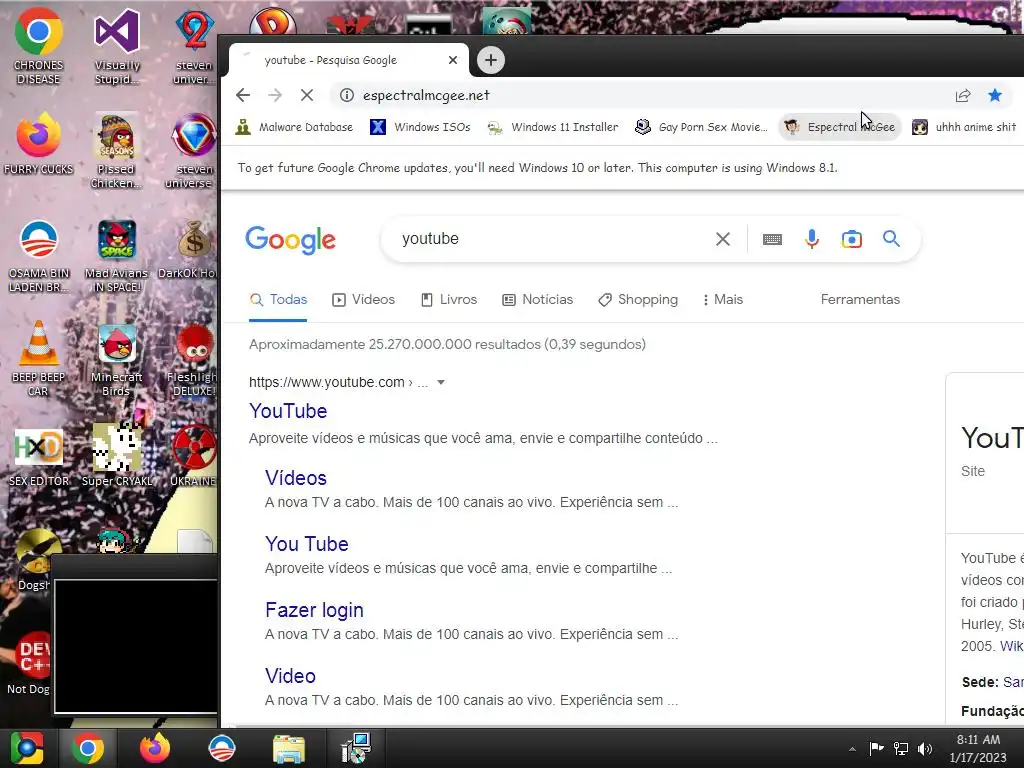This screenshot has height=768, width=1024.
Task: Switch to the Livros search tab
Action: tap(449, 300)
